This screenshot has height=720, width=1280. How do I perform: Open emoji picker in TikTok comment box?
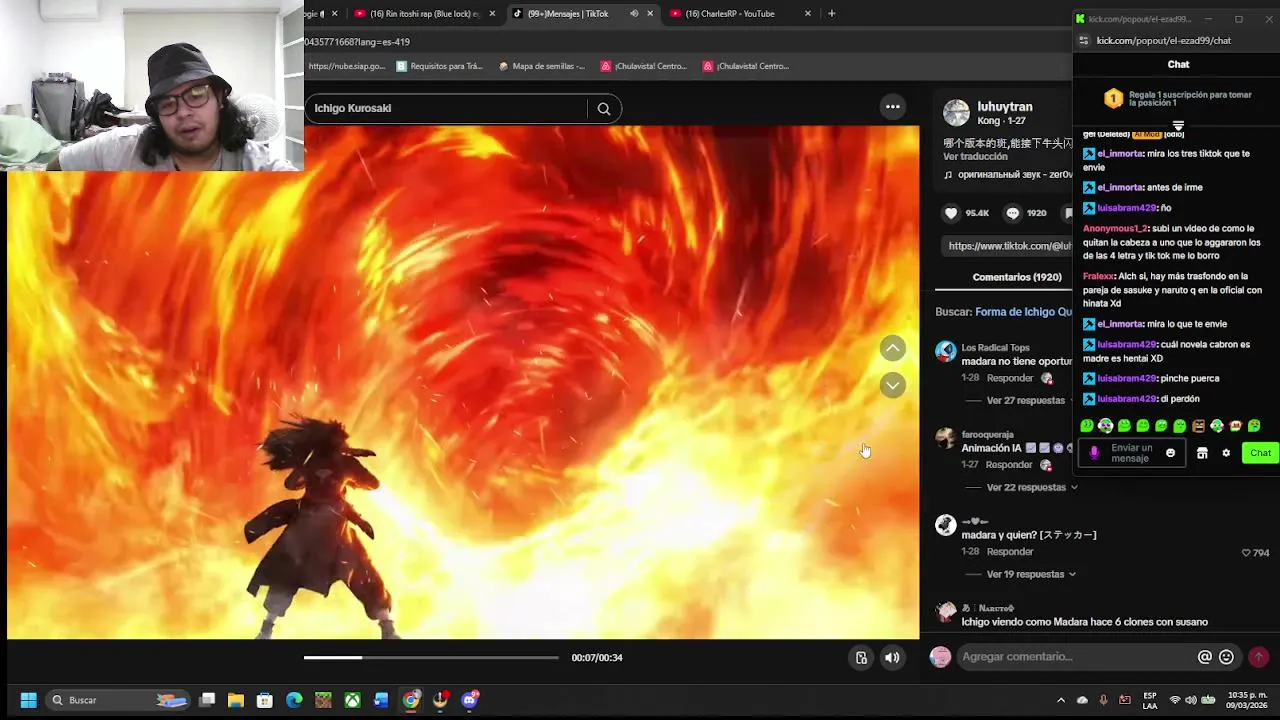(1227, 657)
